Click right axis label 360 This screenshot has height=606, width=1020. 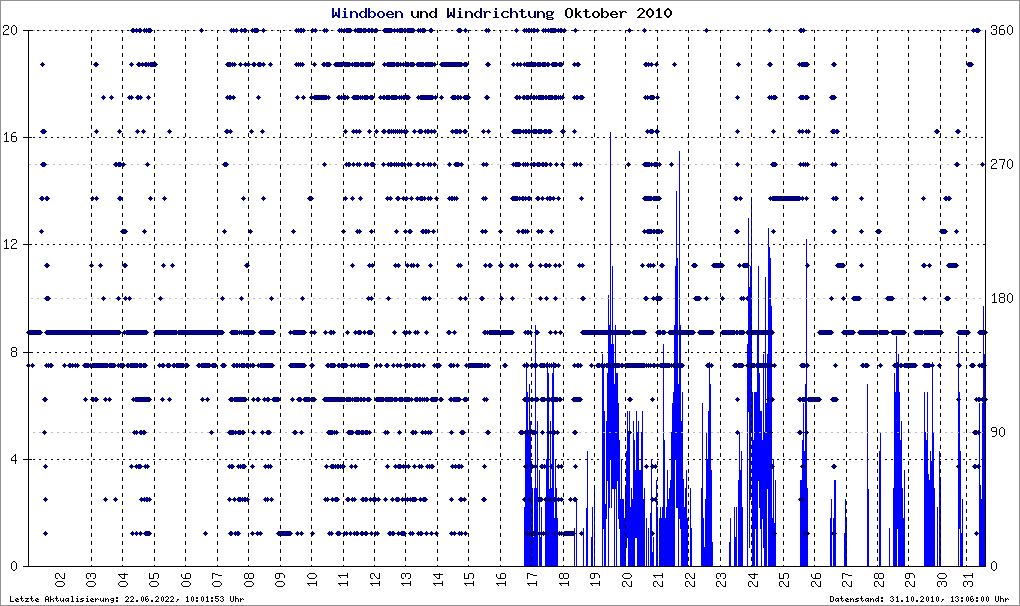click(x=1002, y=30)
